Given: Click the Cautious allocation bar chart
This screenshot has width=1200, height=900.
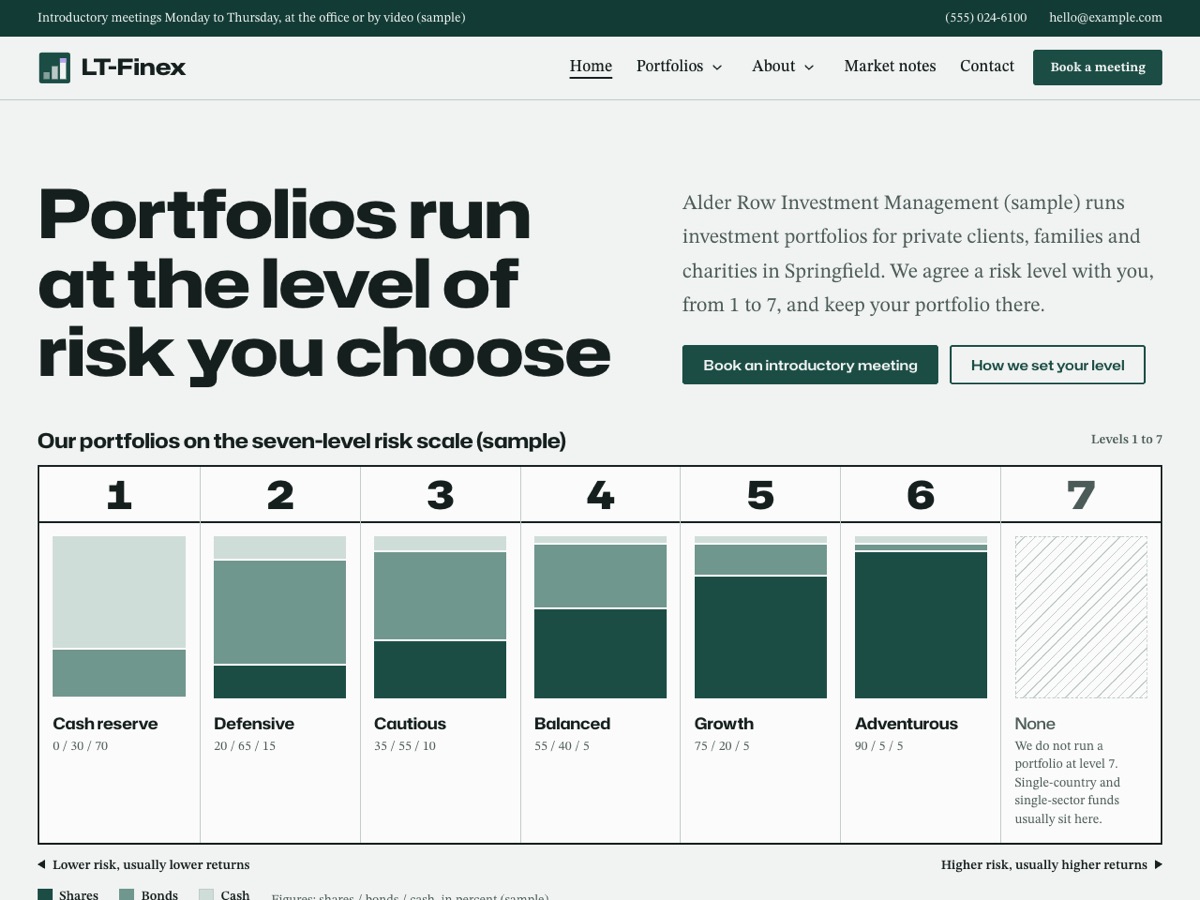Looking at the screenshot, I should pos(440,617).
